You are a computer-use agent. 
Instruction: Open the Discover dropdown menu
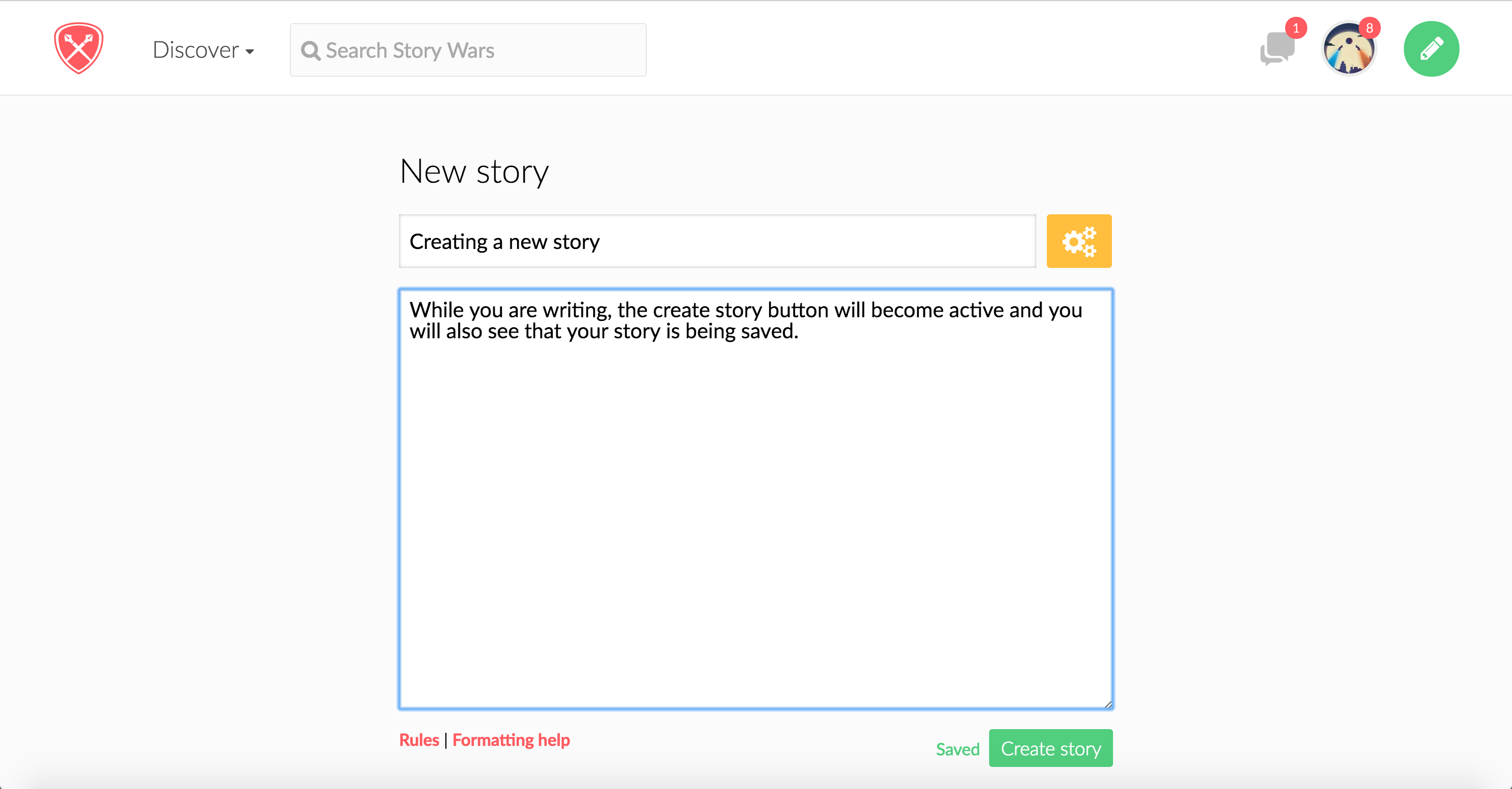(203, 50)
